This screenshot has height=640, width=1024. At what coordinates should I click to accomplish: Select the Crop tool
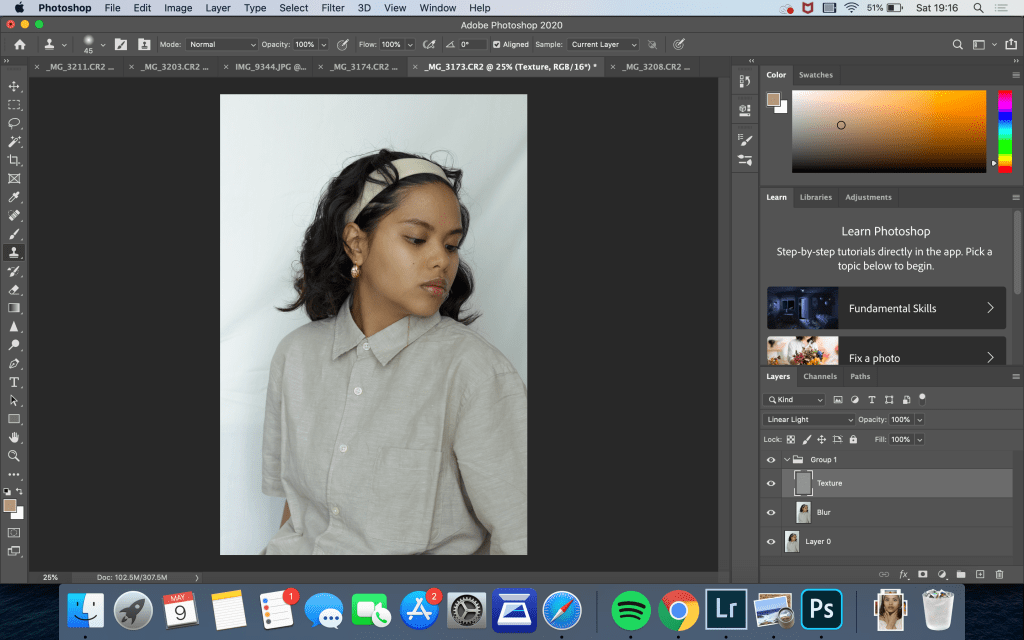click(x=14, y=160)
